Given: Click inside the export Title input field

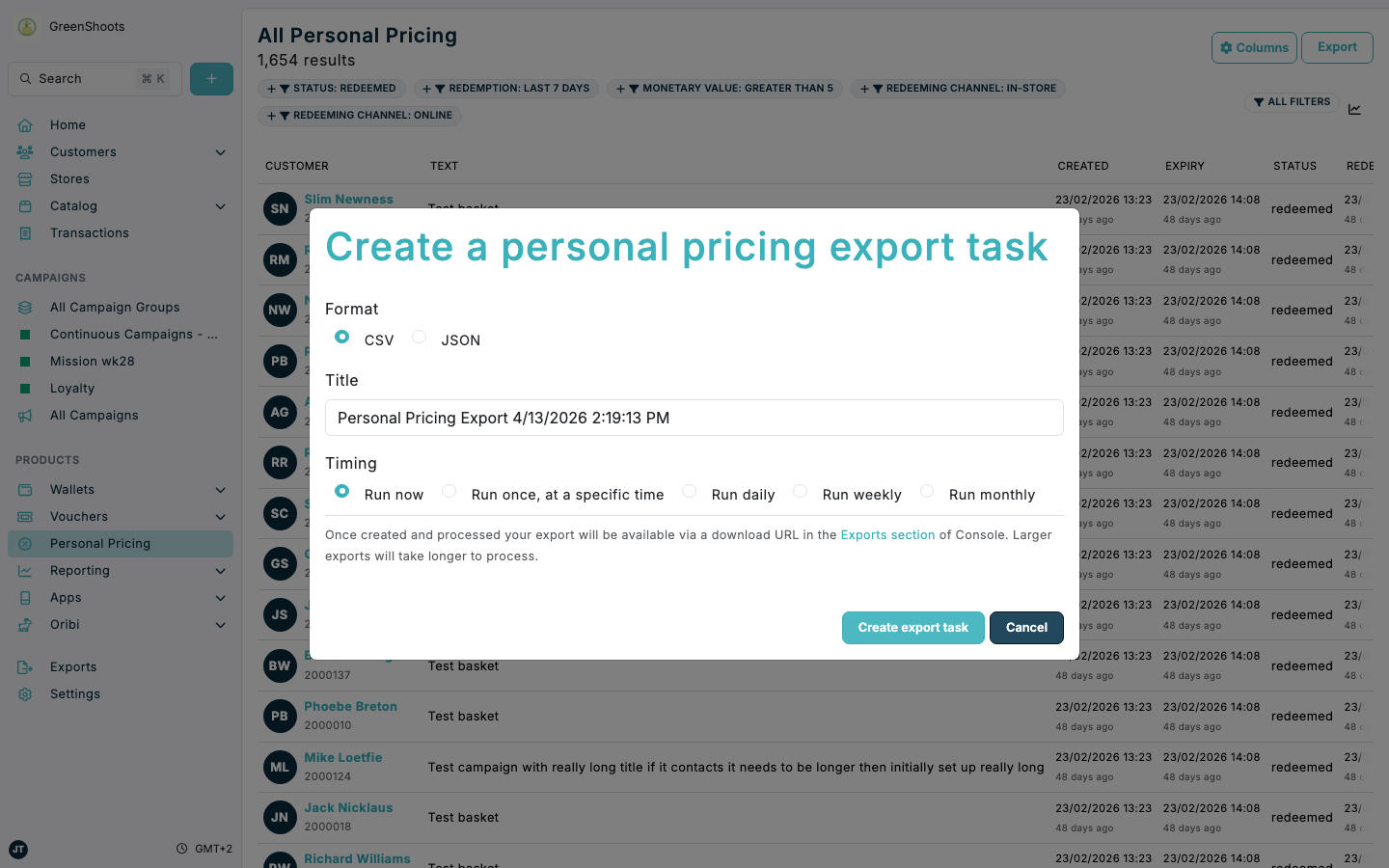Looking at the screenshot, I should [694, 418].
